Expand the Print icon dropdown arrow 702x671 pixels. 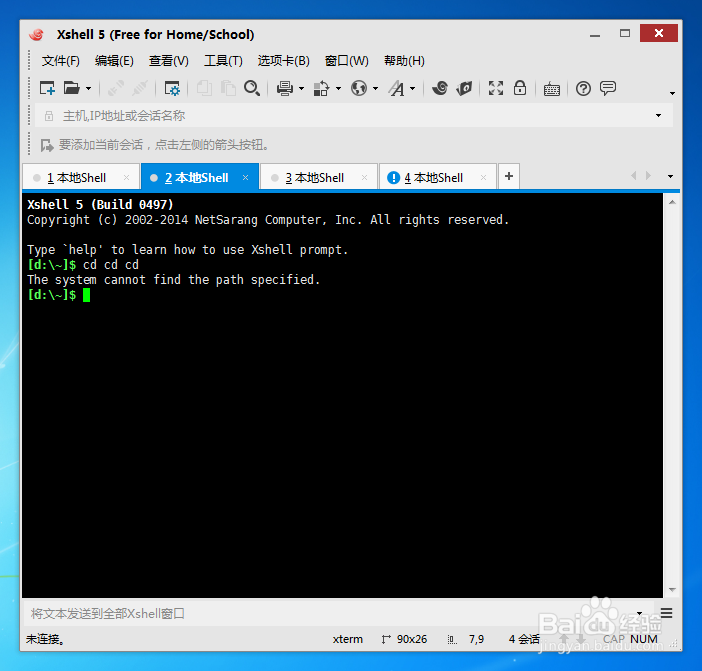[x=302, y=89]
